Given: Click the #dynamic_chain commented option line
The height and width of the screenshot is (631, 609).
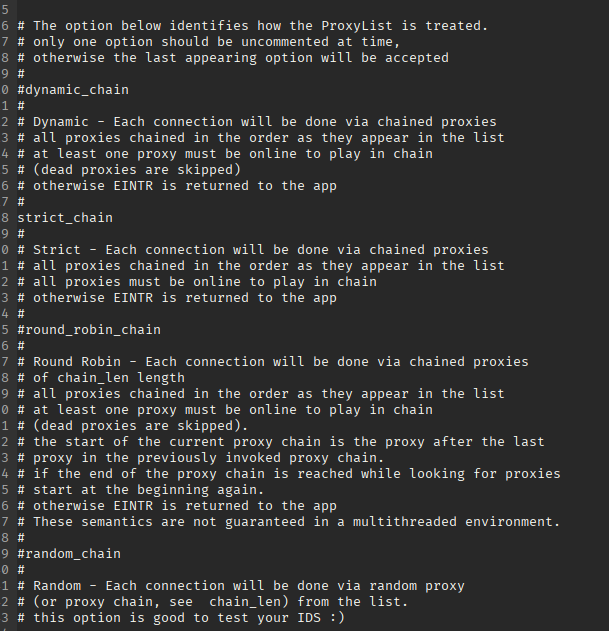Looking at the screenshot, I should coord(73,90).
